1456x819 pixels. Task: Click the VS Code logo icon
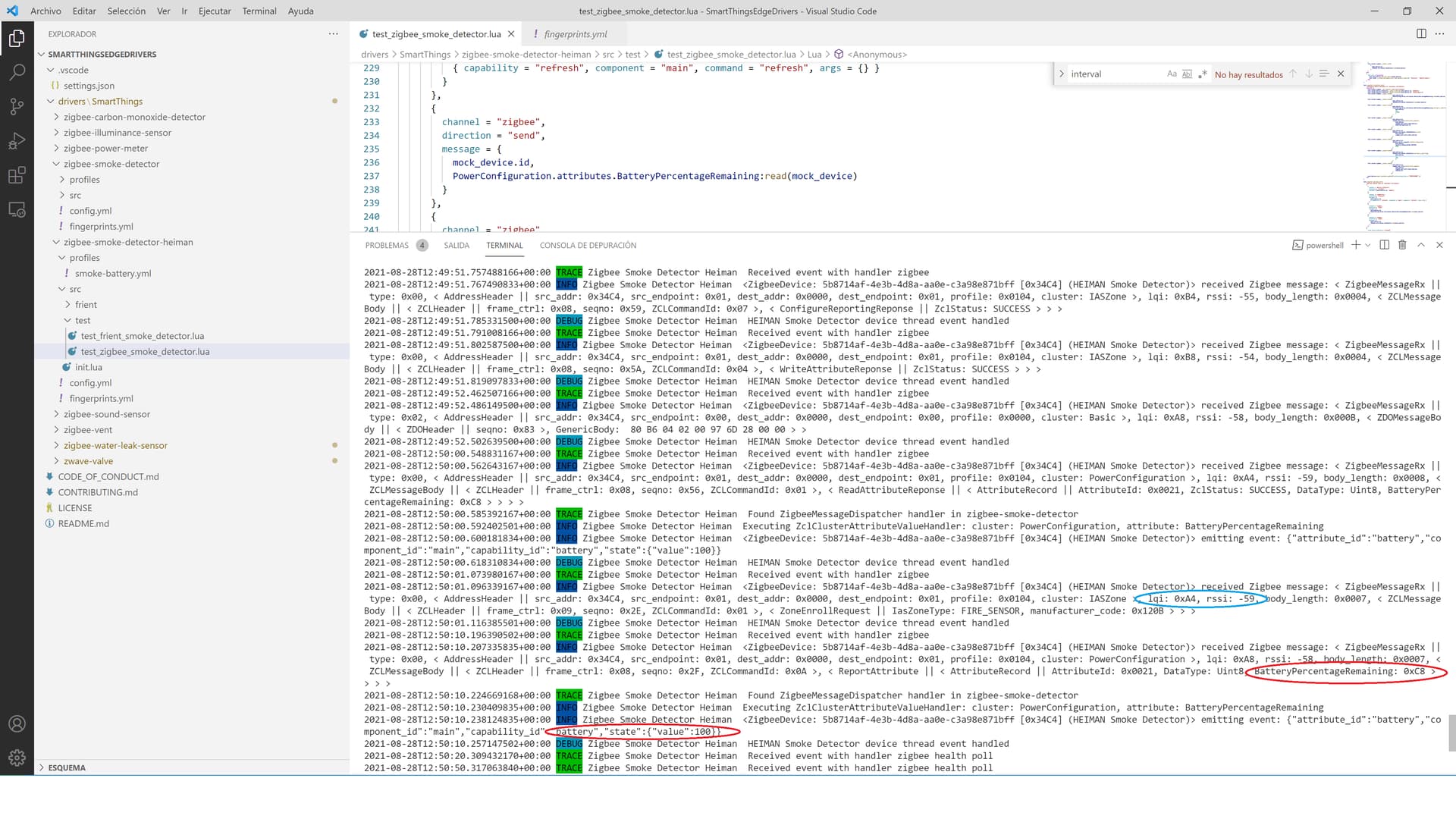coord(12,11)
